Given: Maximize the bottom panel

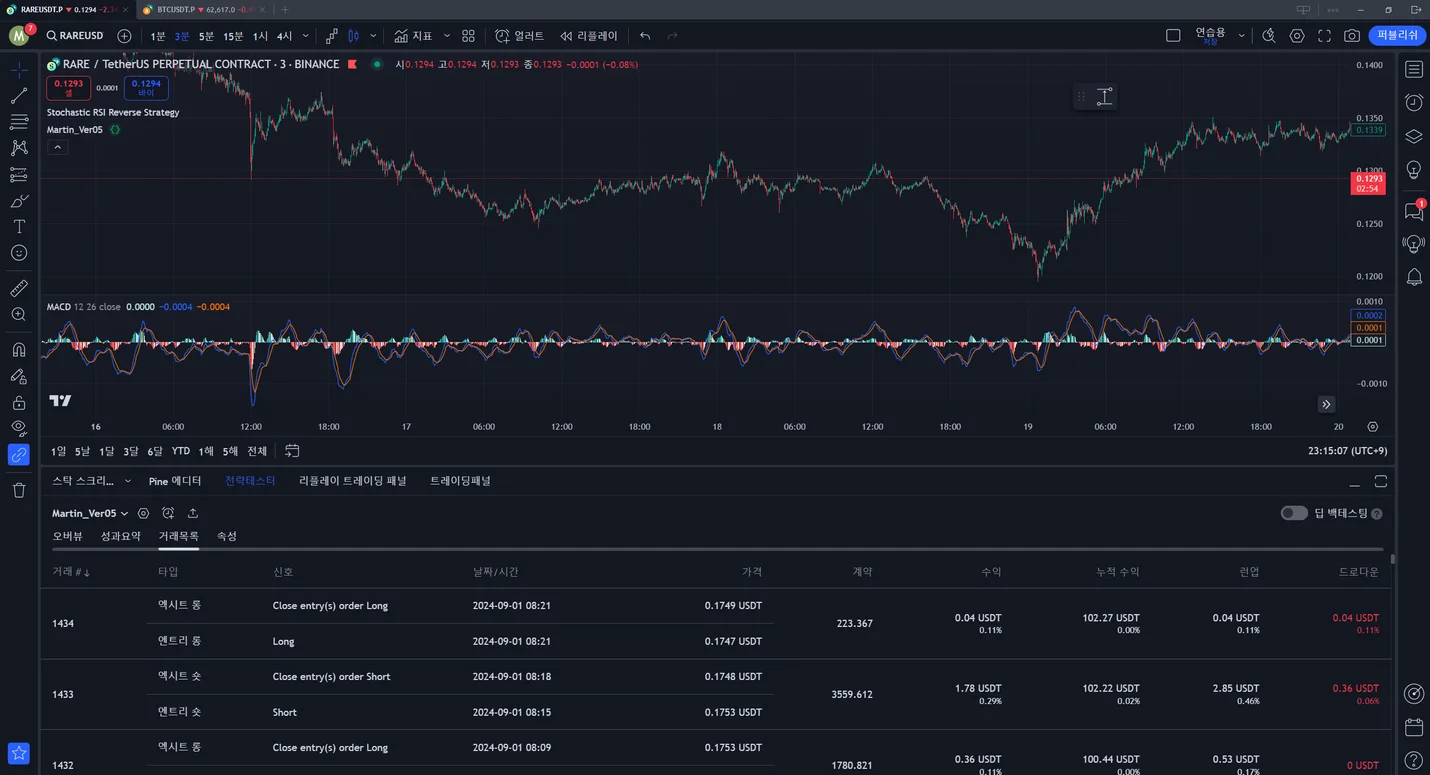Looking at the screenshot, I should coord(1381,481).
